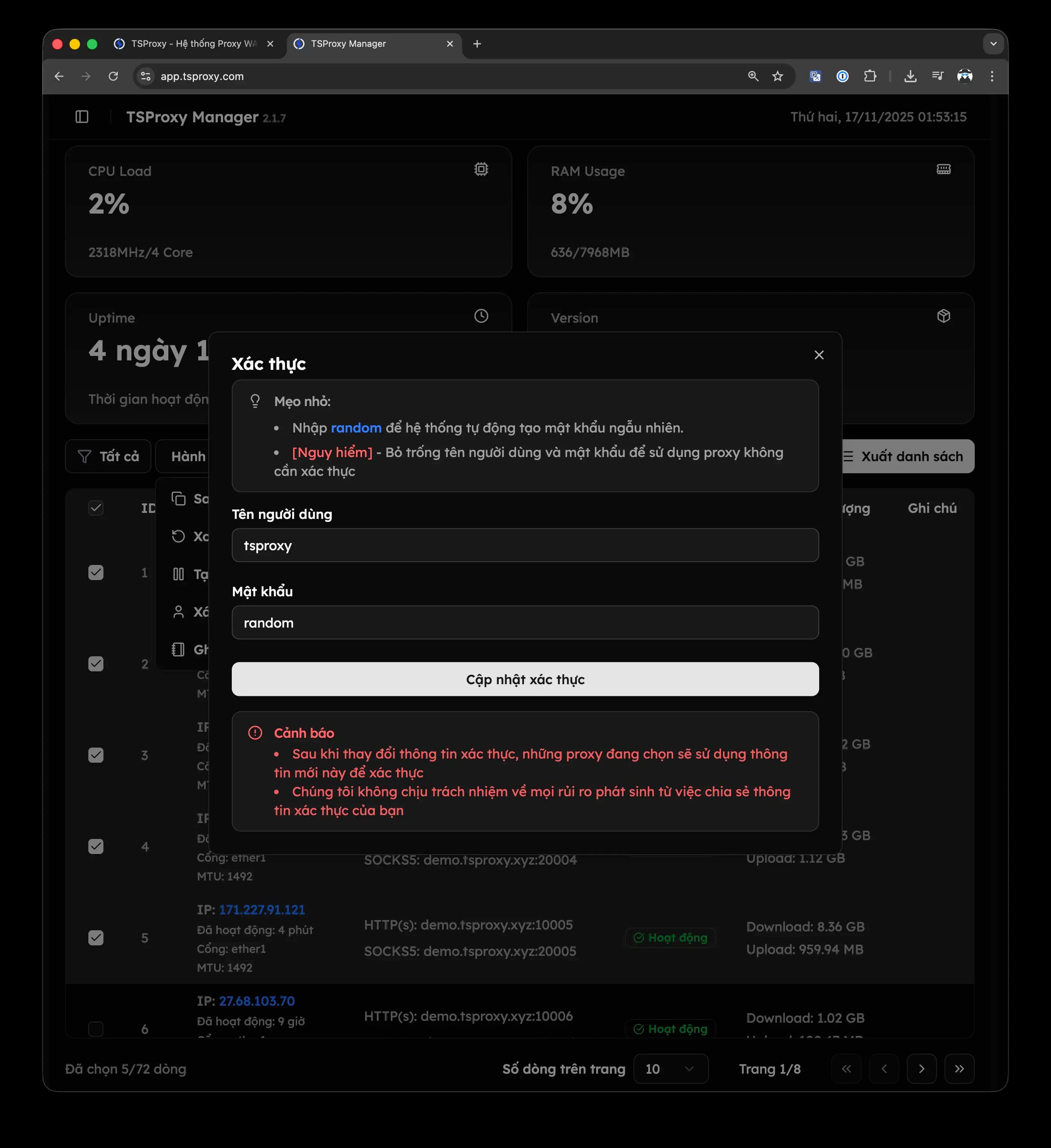This screenshot has width=1051, height=1148.
Task: Bookmark this page with the star icon
Action: 778,76
